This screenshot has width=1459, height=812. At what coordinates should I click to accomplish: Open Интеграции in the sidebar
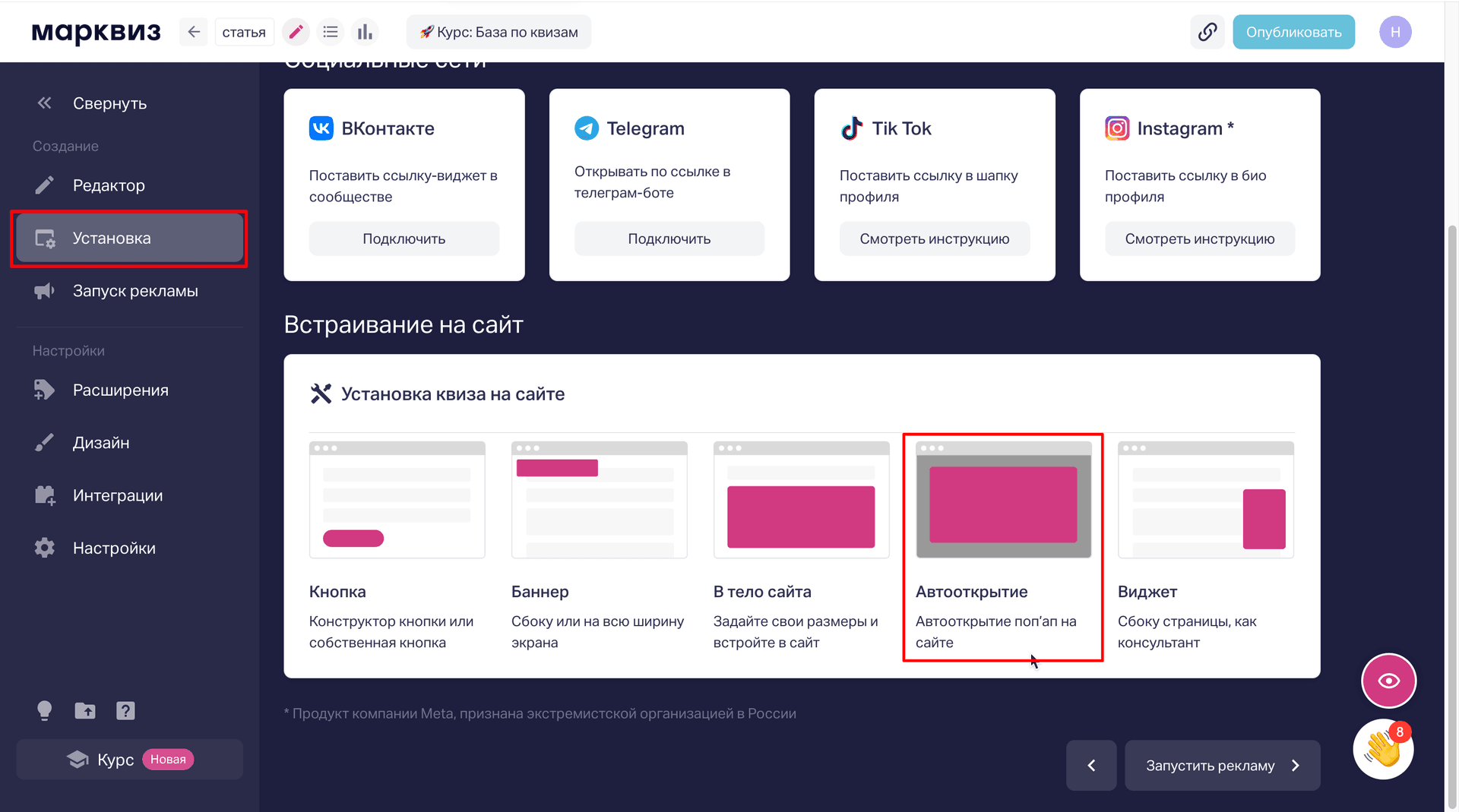coord(129,495)
